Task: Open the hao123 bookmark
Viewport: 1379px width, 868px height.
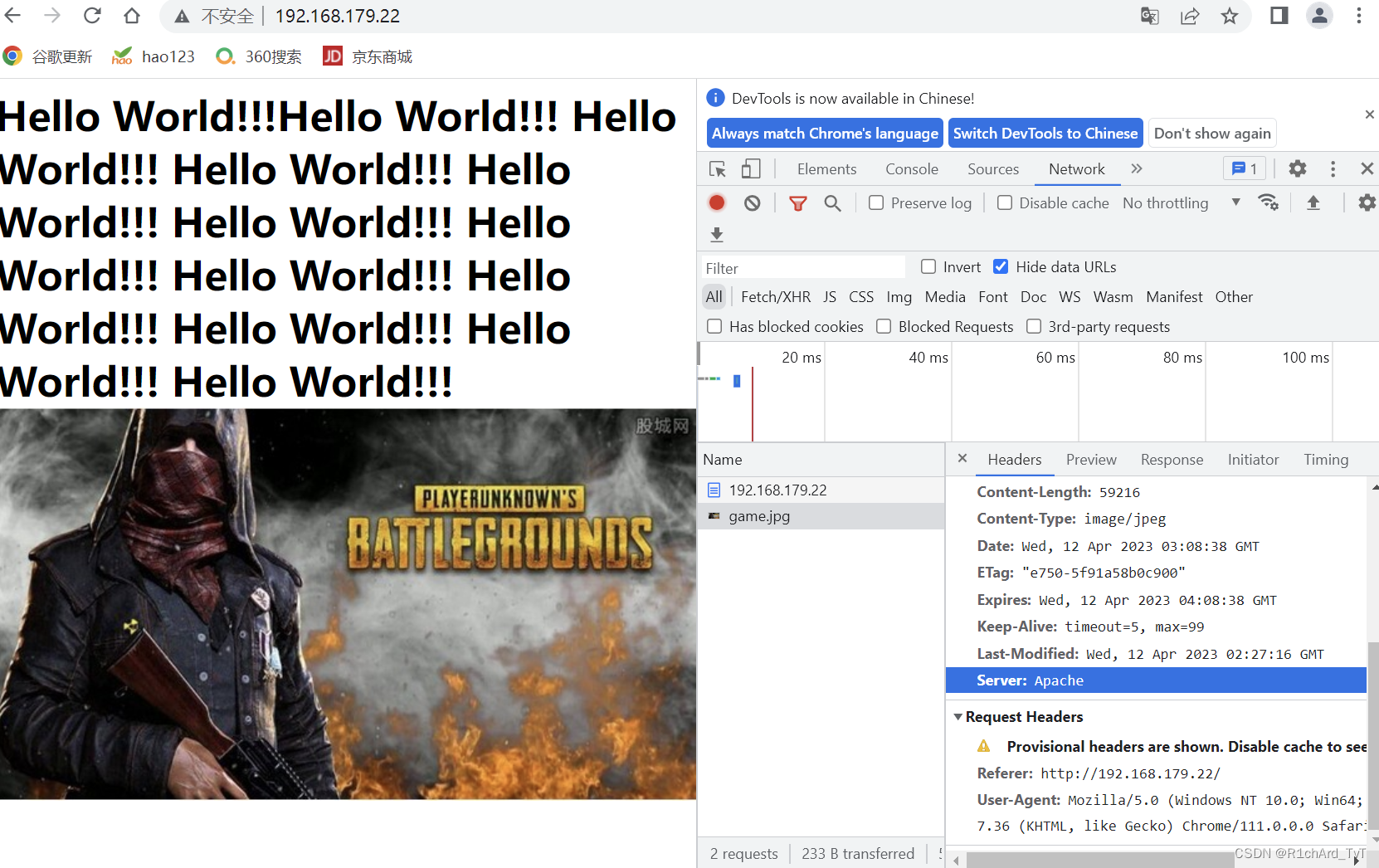Action: tap(153, 56)
